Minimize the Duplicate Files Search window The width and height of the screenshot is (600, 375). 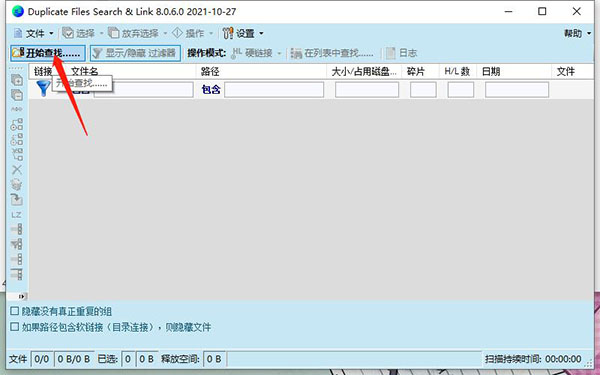pyautogui.click(x=508, y=11)
